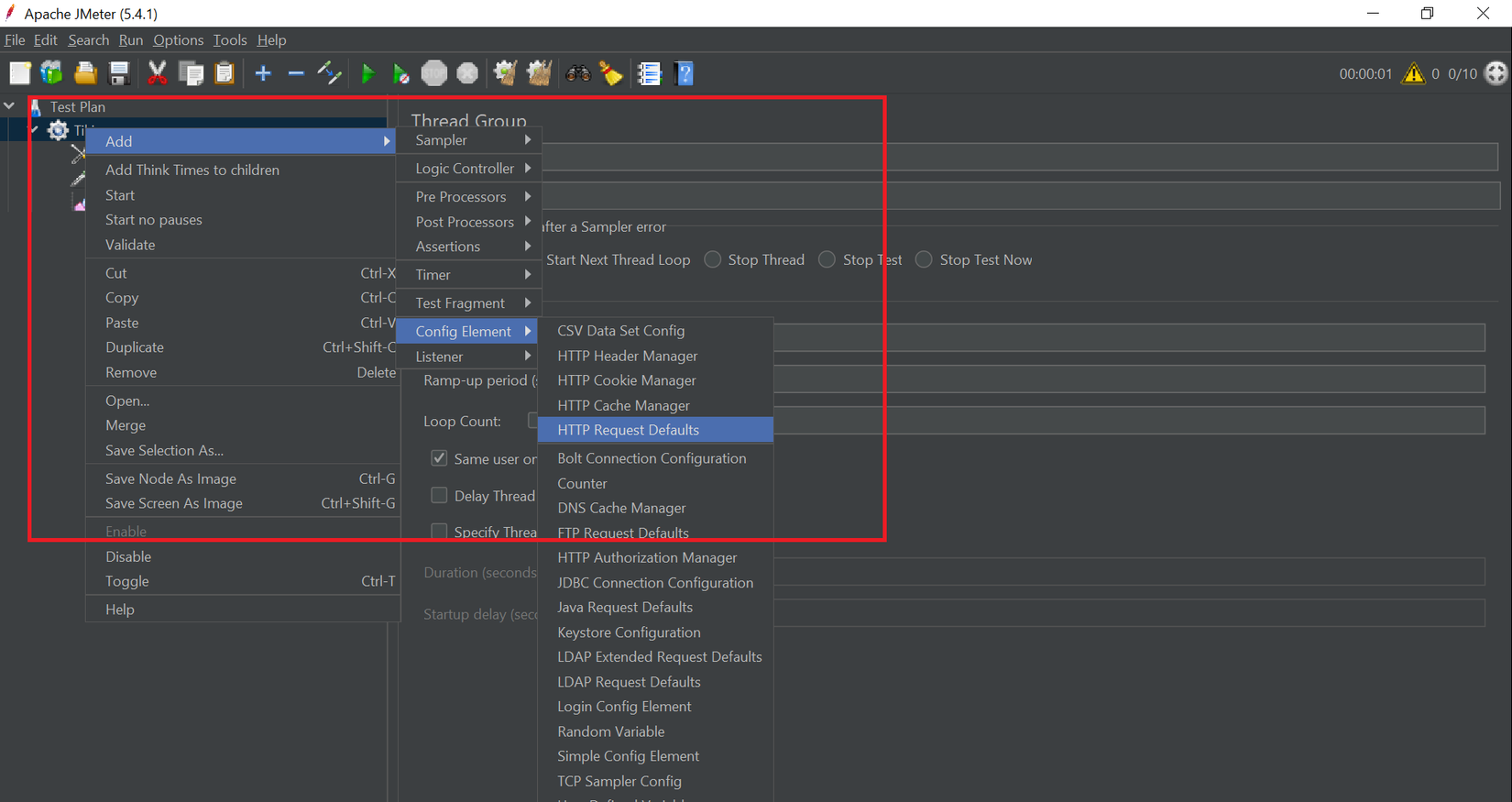Expand the Post Processors submenu

pos(468,222)
